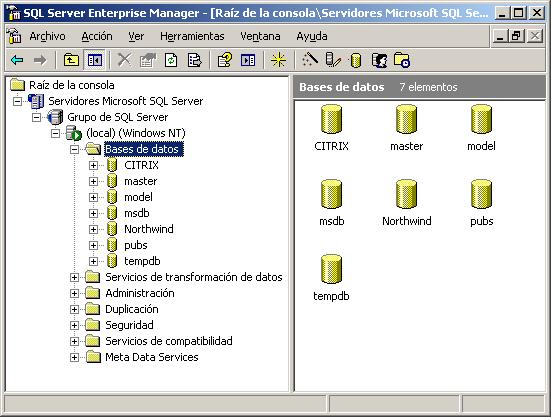This screenshot has width=551, height=417.
Task: Expand the pubs database tree node
Action: point(93,245)
